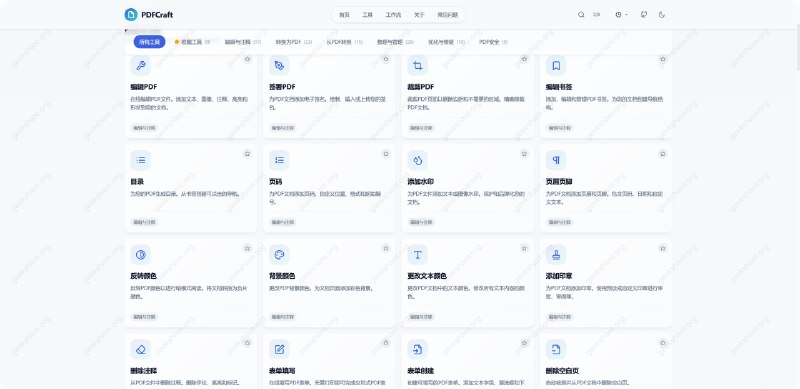
Task: Open the 背景颜色 palette icon
Action: click(279, 255)
